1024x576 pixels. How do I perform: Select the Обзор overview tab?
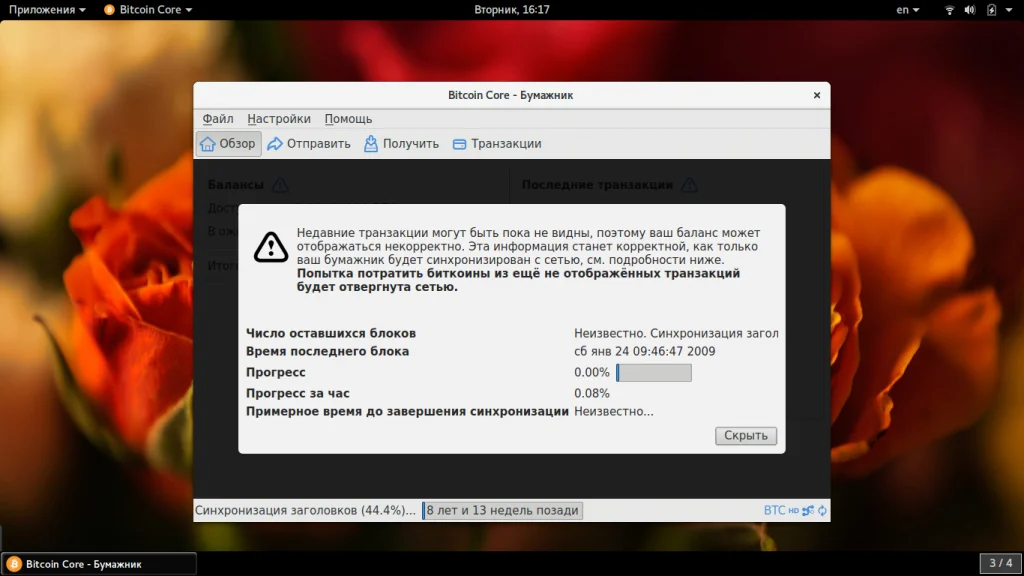pyautogui.click(x=229, y=144)
